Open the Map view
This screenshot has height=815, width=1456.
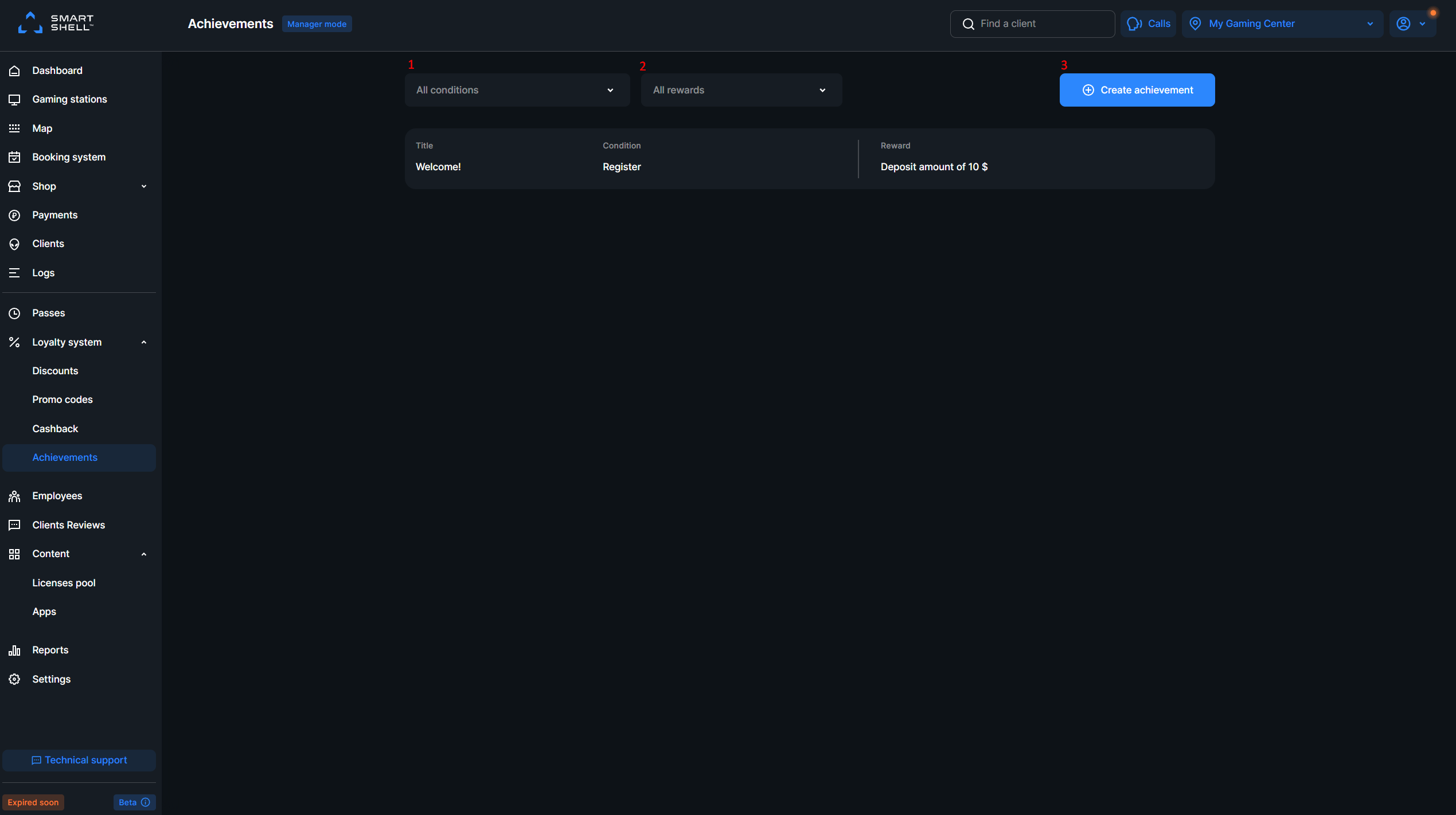(42, 128)
